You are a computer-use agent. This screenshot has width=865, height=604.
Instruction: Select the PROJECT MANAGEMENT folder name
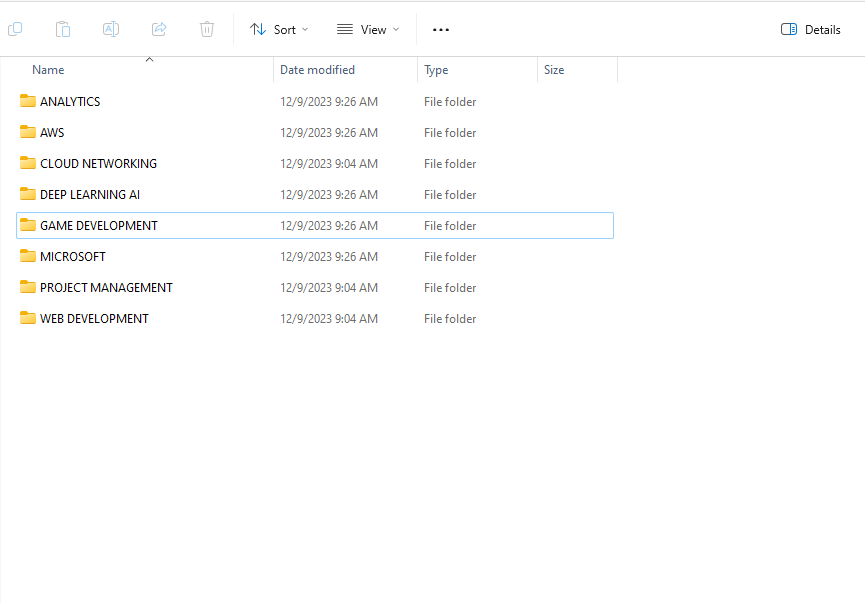tap(106, 287)
